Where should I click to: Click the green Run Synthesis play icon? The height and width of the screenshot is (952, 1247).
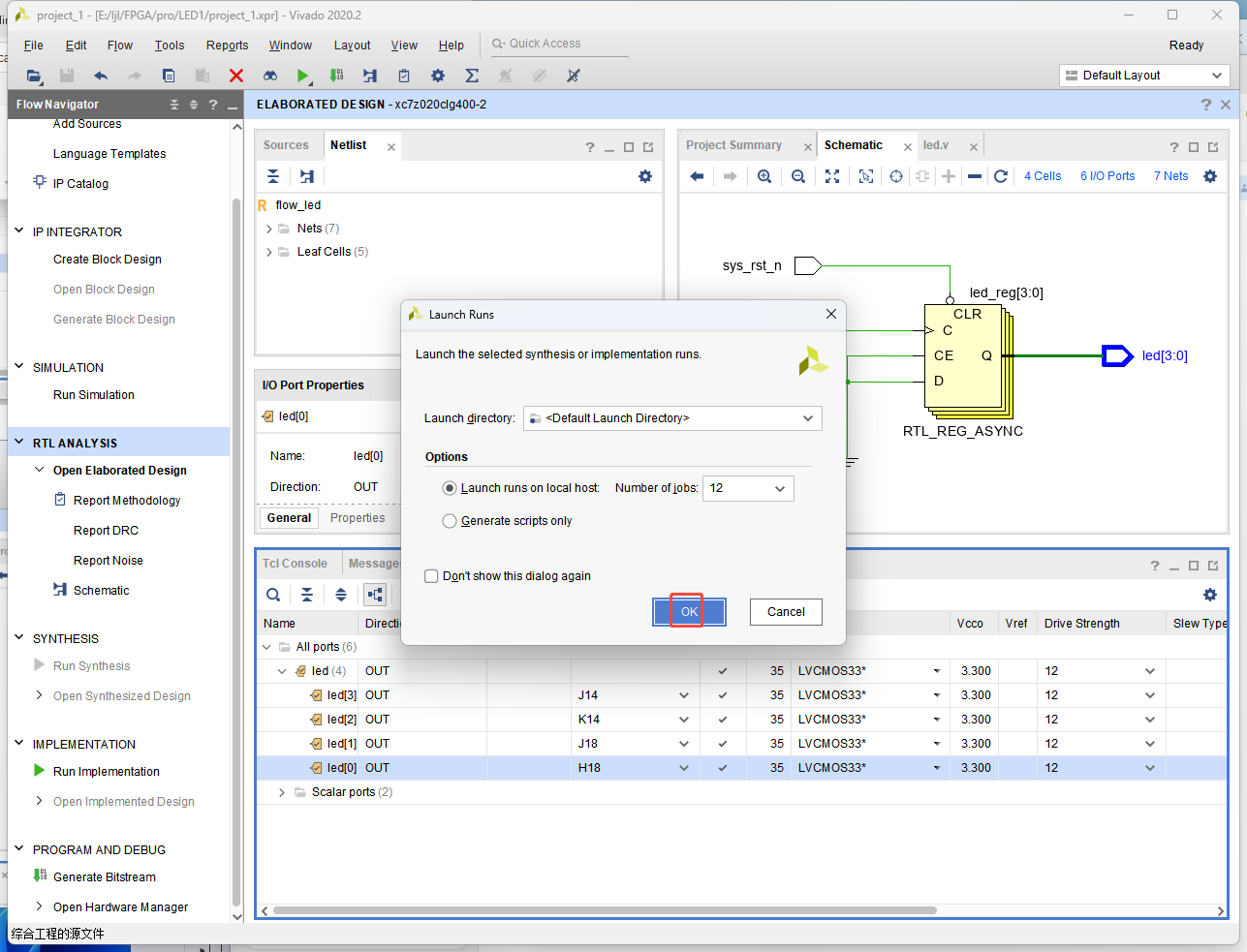point(303,76)
